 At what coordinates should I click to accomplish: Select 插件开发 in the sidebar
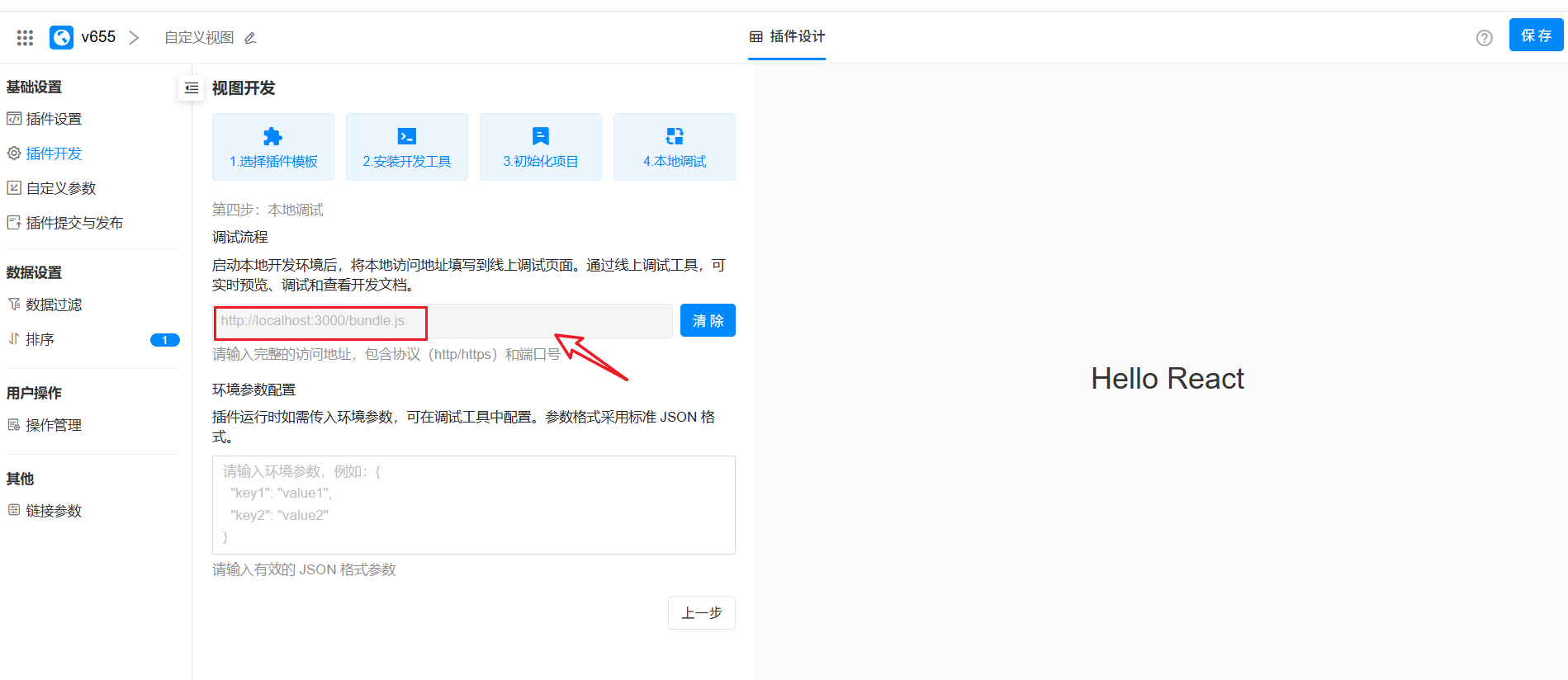coord(54,153)
